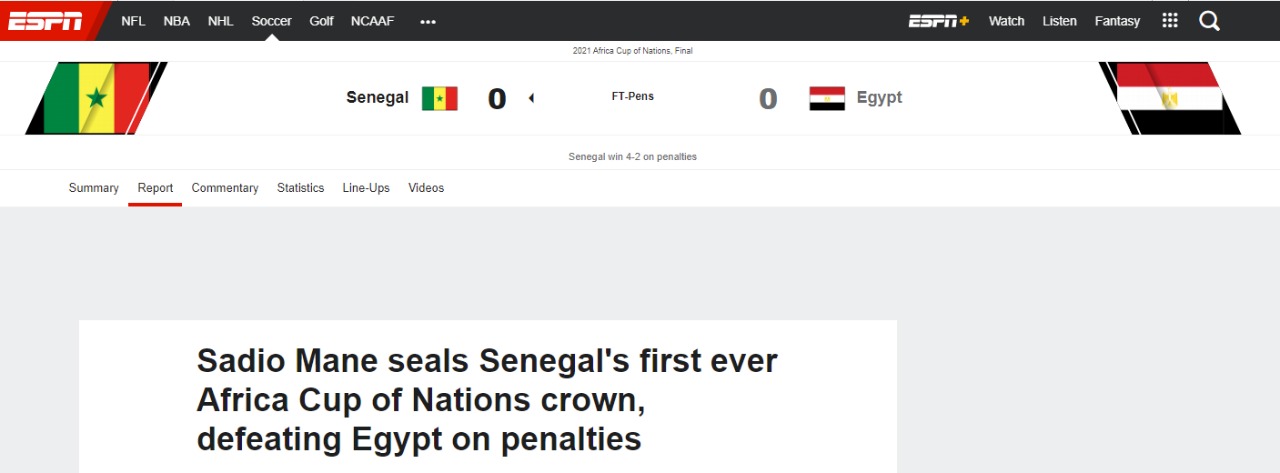Open the NCAAF menu
The height and width of the screenshot is (473, 1280).
click(x=373, y=21)
